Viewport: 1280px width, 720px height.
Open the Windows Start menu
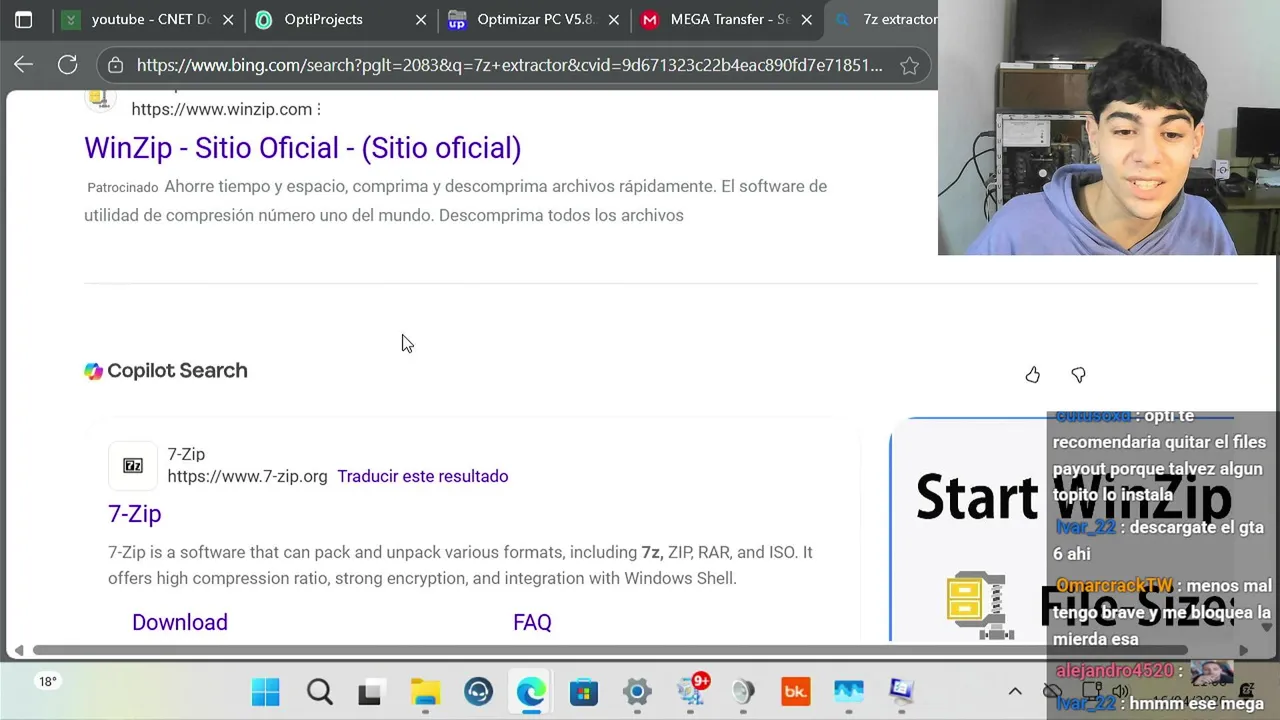266,691
